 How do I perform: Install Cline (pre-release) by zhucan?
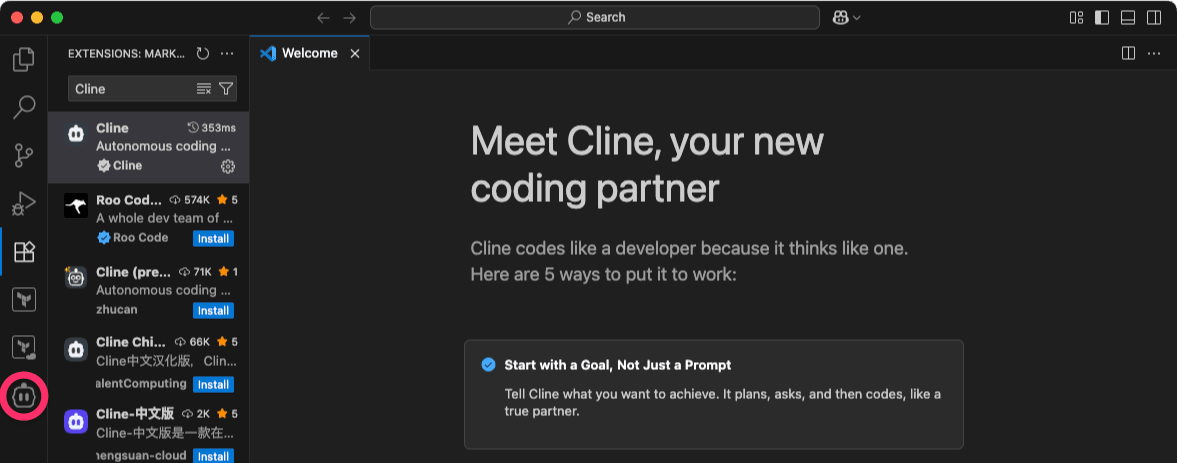[213, 311]
